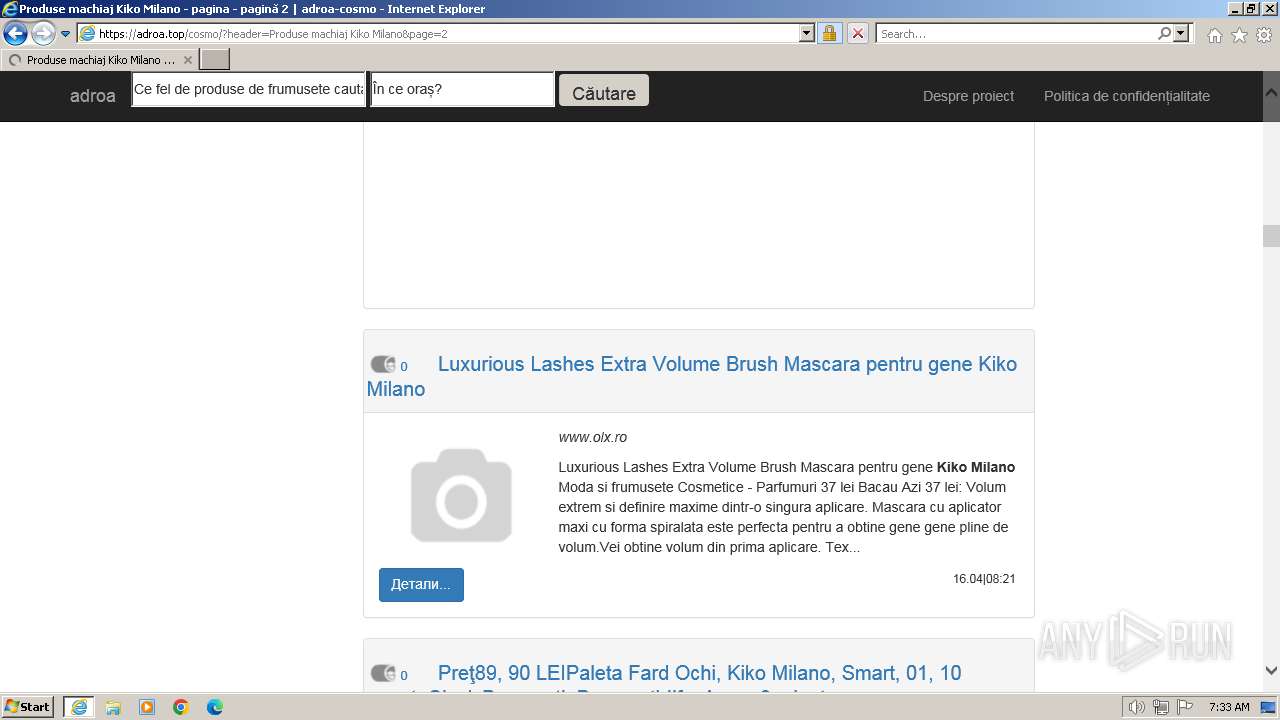Click the camera placeholder thumbnail
The height and width of the screenshot is (720, 1280).
click(461, 496)
